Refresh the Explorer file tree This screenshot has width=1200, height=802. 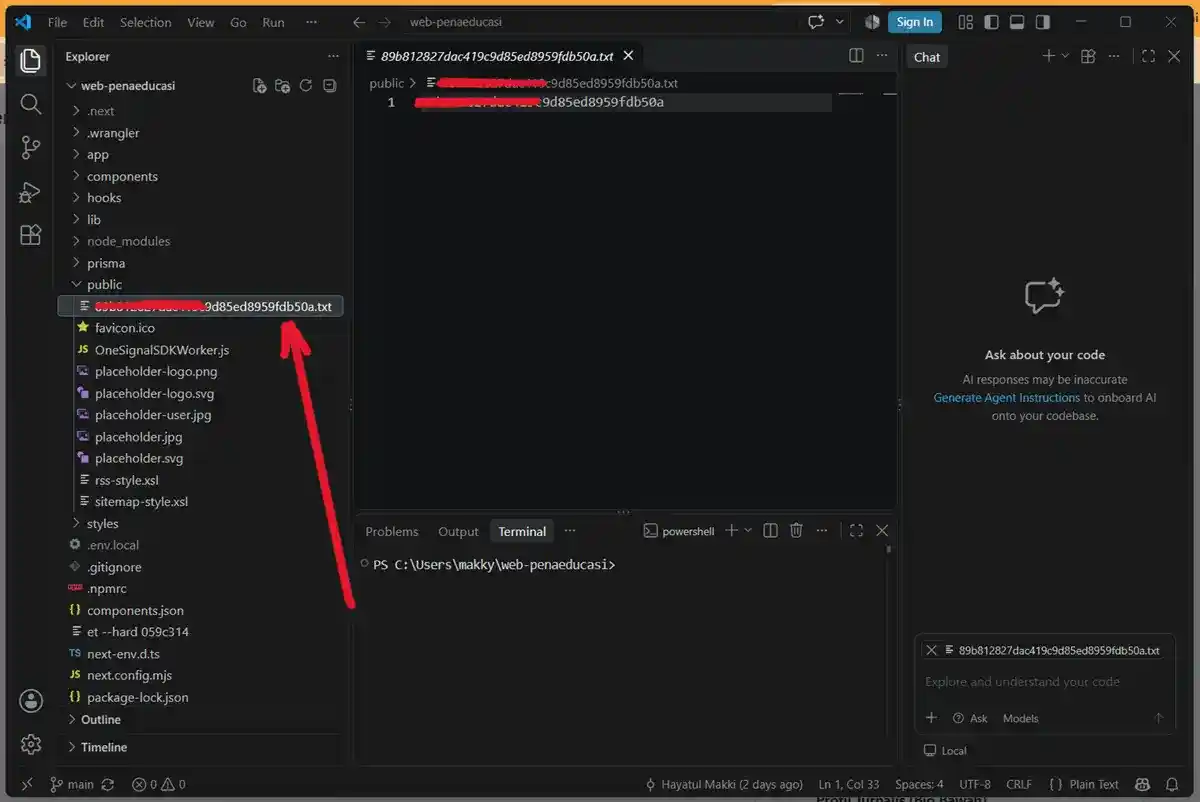click(x=306, y=86)
